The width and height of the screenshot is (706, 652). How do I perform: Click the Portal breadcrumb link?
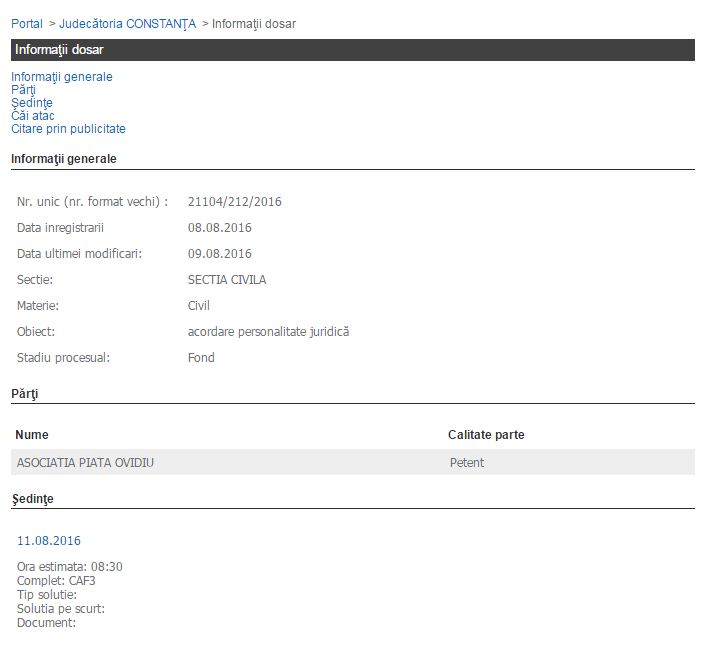click(27, 23)
